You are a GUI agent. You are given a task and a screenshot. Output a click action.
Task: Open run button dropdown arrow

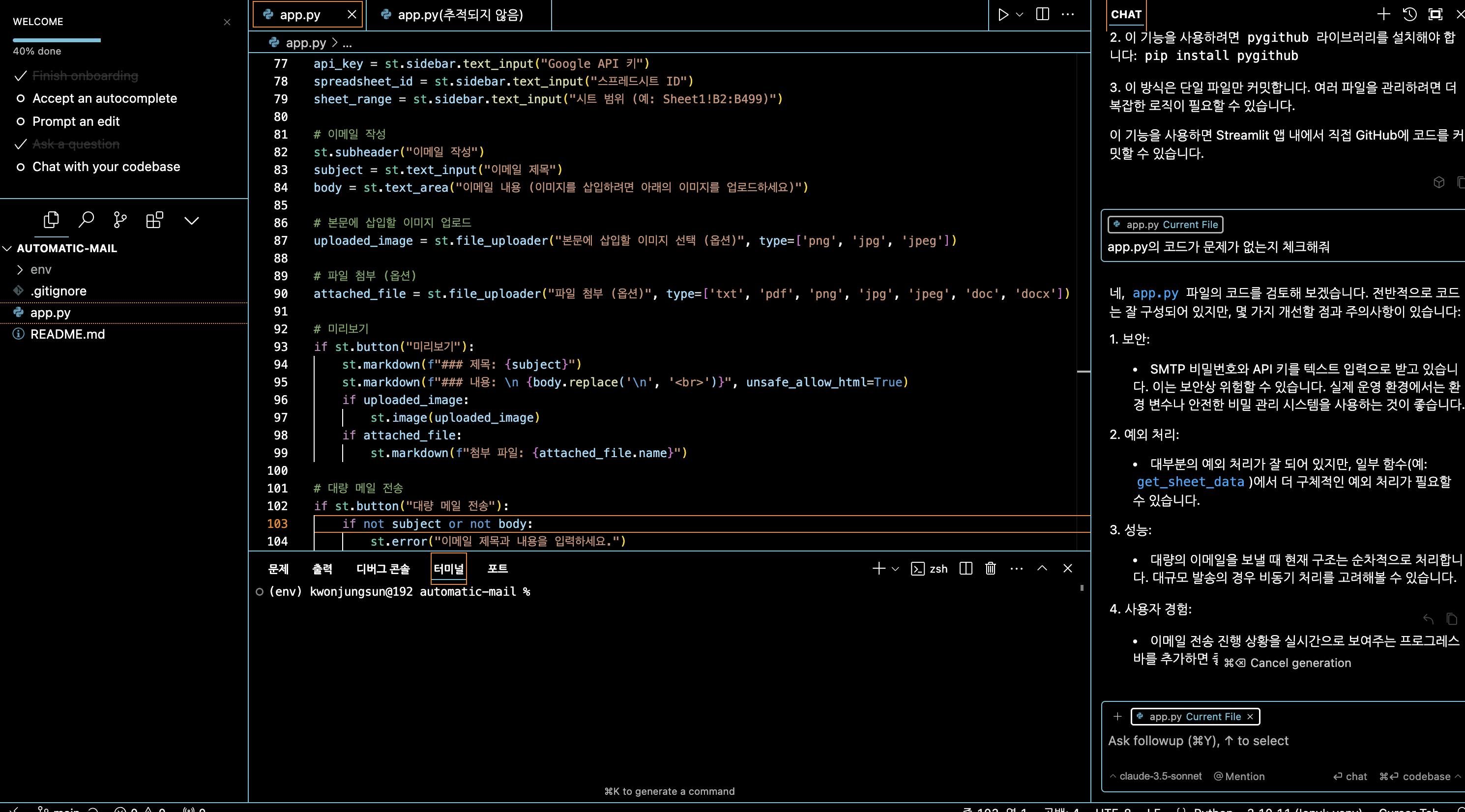point(1020,15)
